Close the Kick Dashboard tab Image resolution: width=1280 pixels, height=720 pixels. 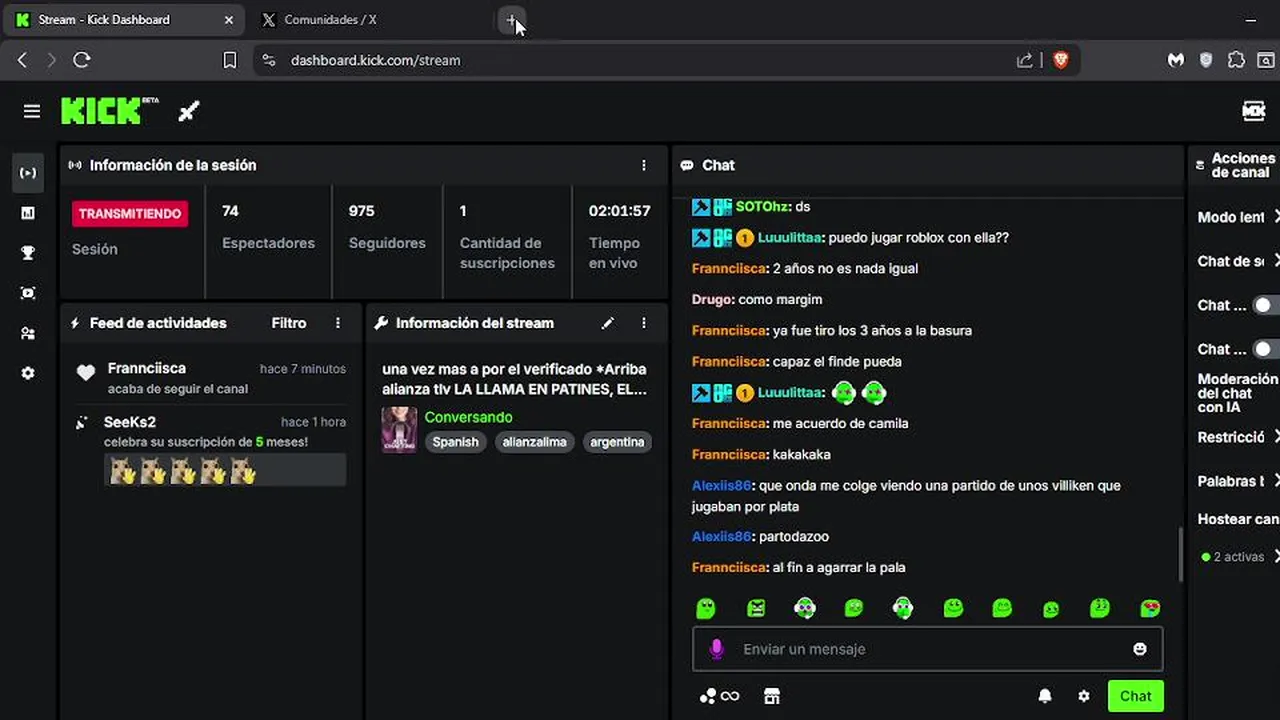(228, 20)
